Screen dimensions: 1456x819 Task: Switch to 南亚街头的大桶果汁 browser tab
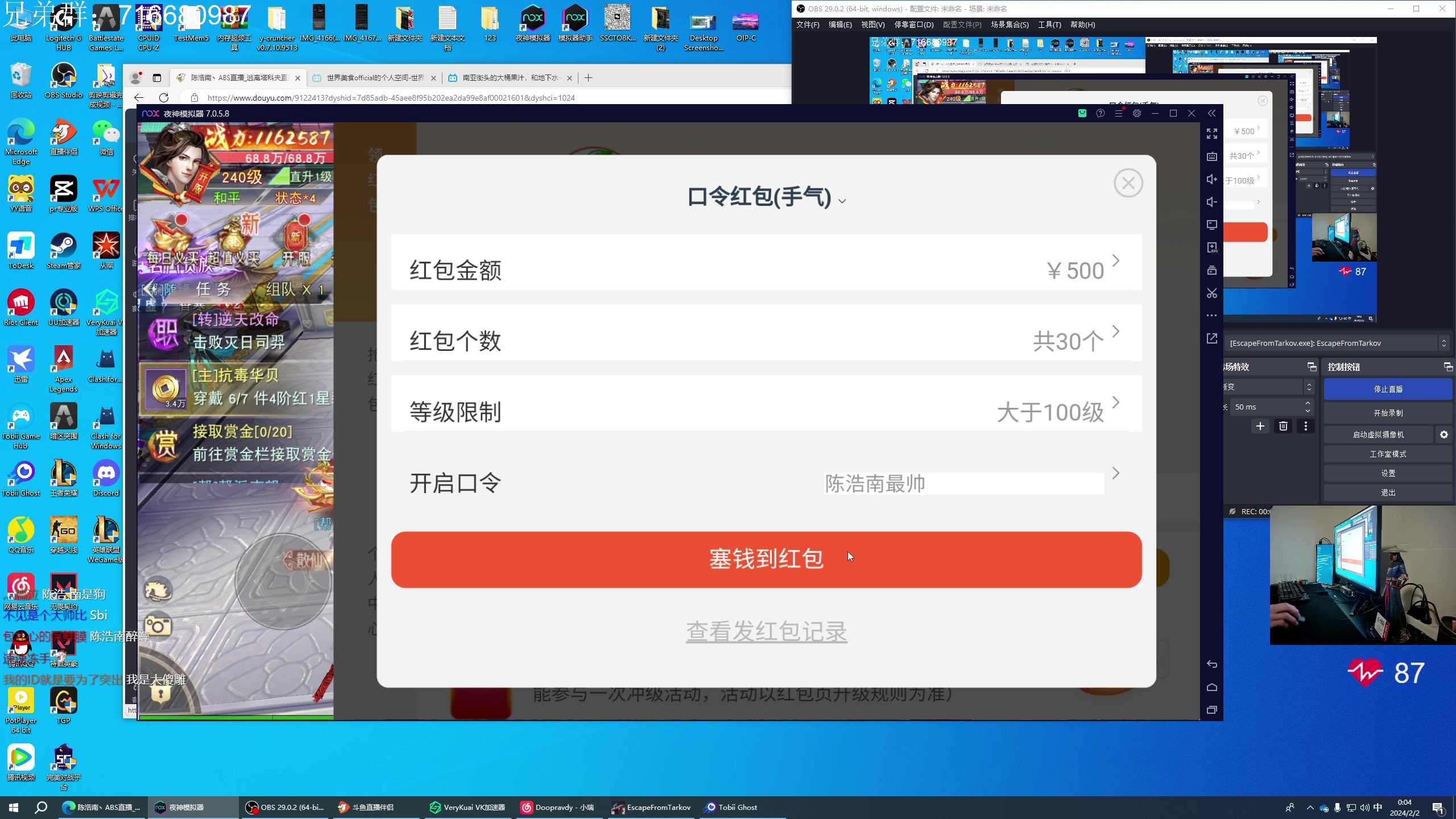point(510,78)
